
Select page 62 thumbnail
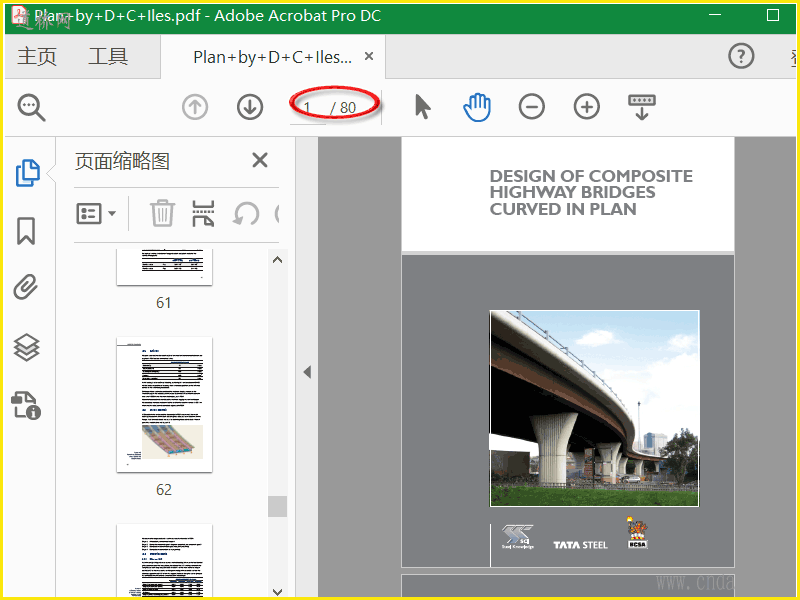coord(164,405)
